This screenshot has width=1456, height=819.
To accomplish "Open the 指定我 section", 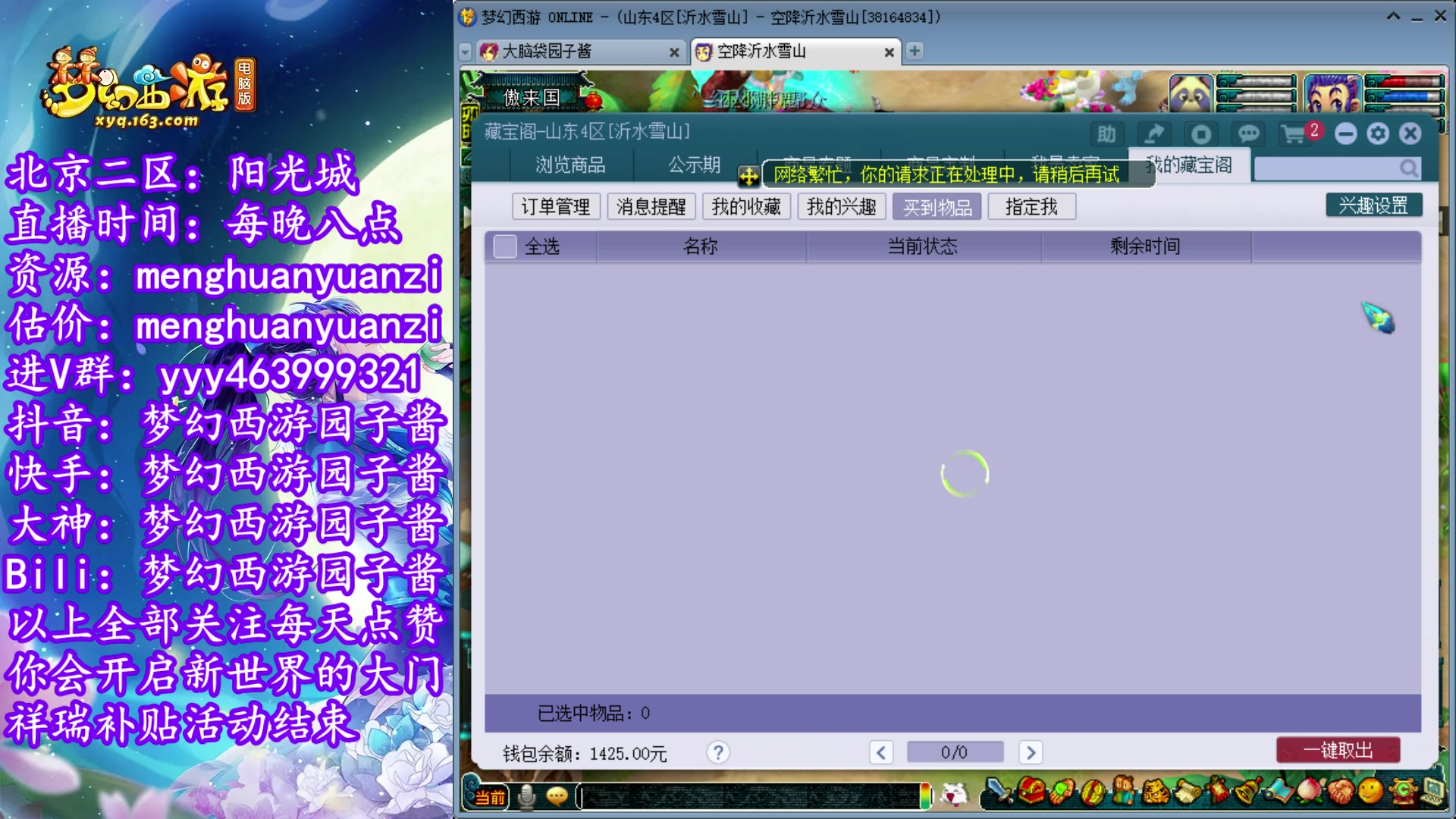I will (1032, 206).
